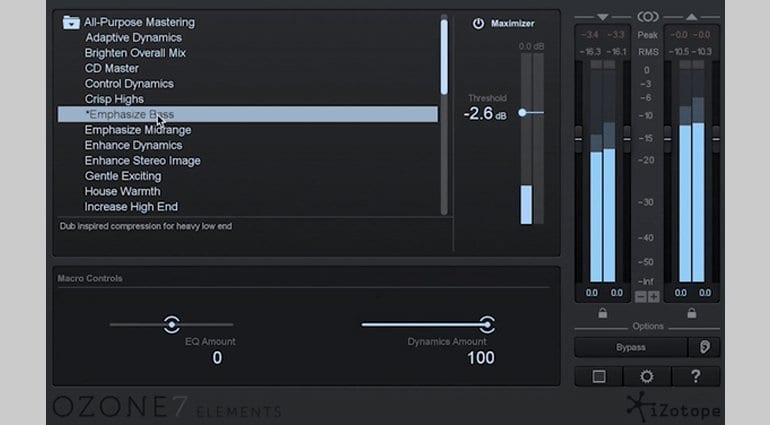Screen dimensions: 770x425
Task: Click the input meter down-triangle icon
Action: click(x=603, y=17)
